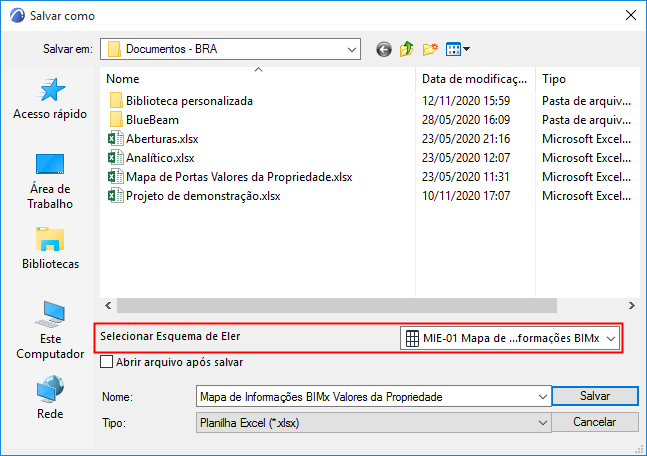
Task: Select Mapa de Portas Valores da Propriedade.xlsx
Action: [239, 177]
